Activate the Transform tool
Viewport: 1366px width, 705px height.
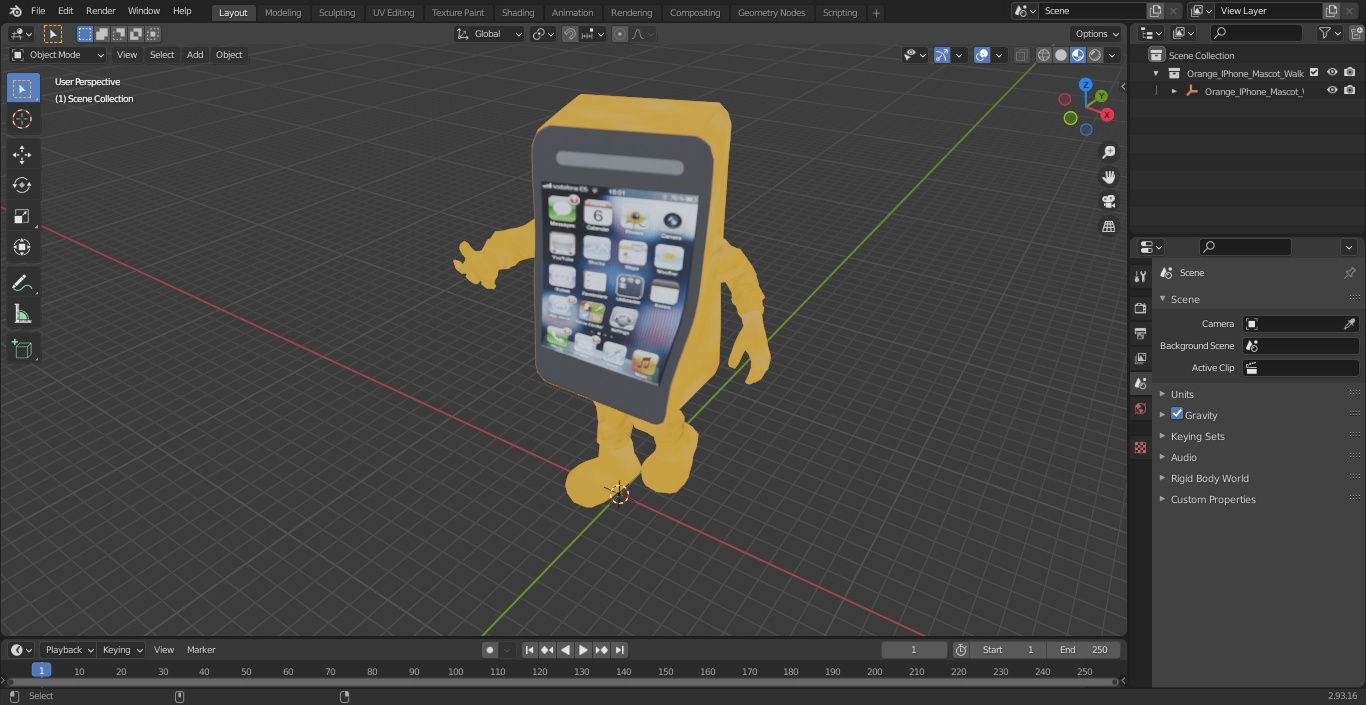(22, 247)
